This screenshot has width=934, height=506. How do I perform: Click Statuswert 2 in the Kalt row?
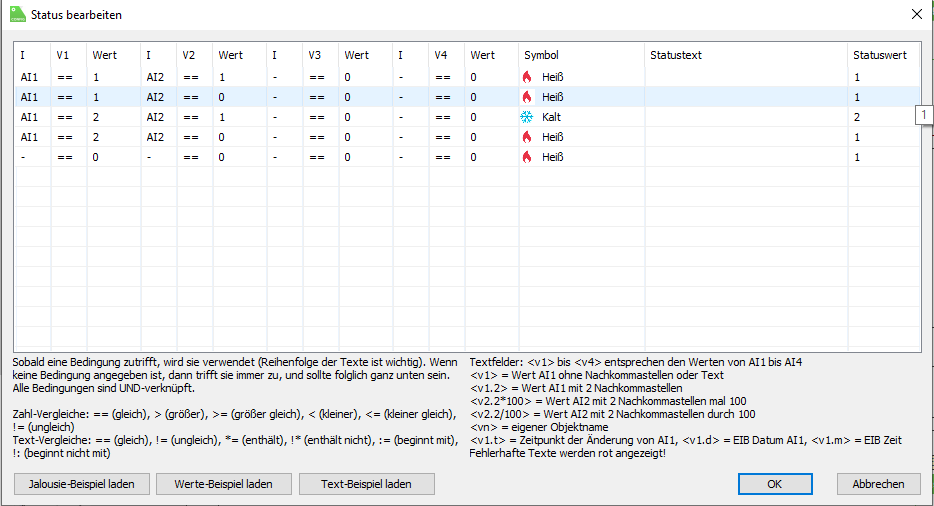tap(857, 117)
